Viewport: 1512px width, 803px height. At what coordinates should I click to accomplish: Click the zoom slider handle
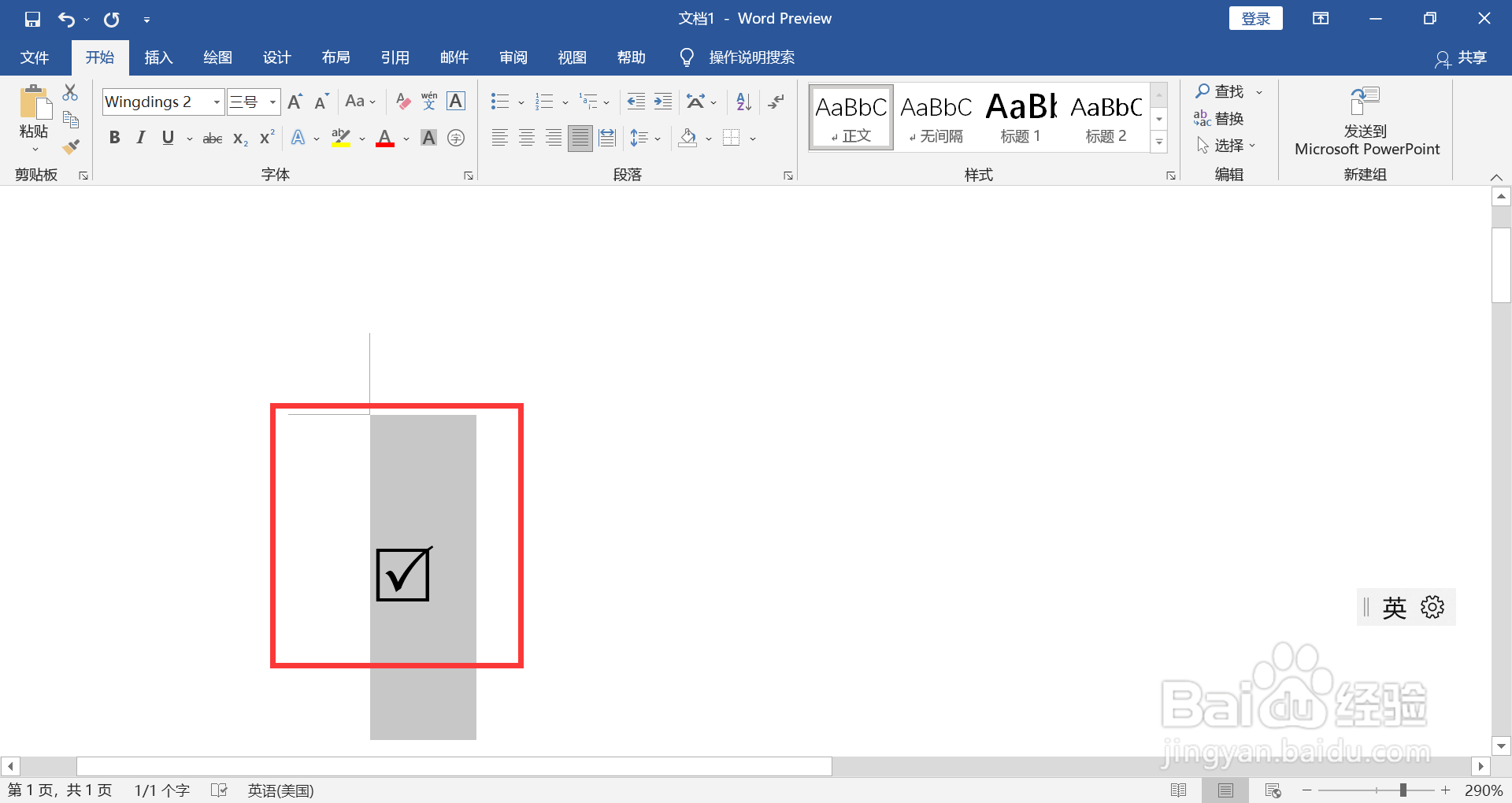tap(1403, 790)
